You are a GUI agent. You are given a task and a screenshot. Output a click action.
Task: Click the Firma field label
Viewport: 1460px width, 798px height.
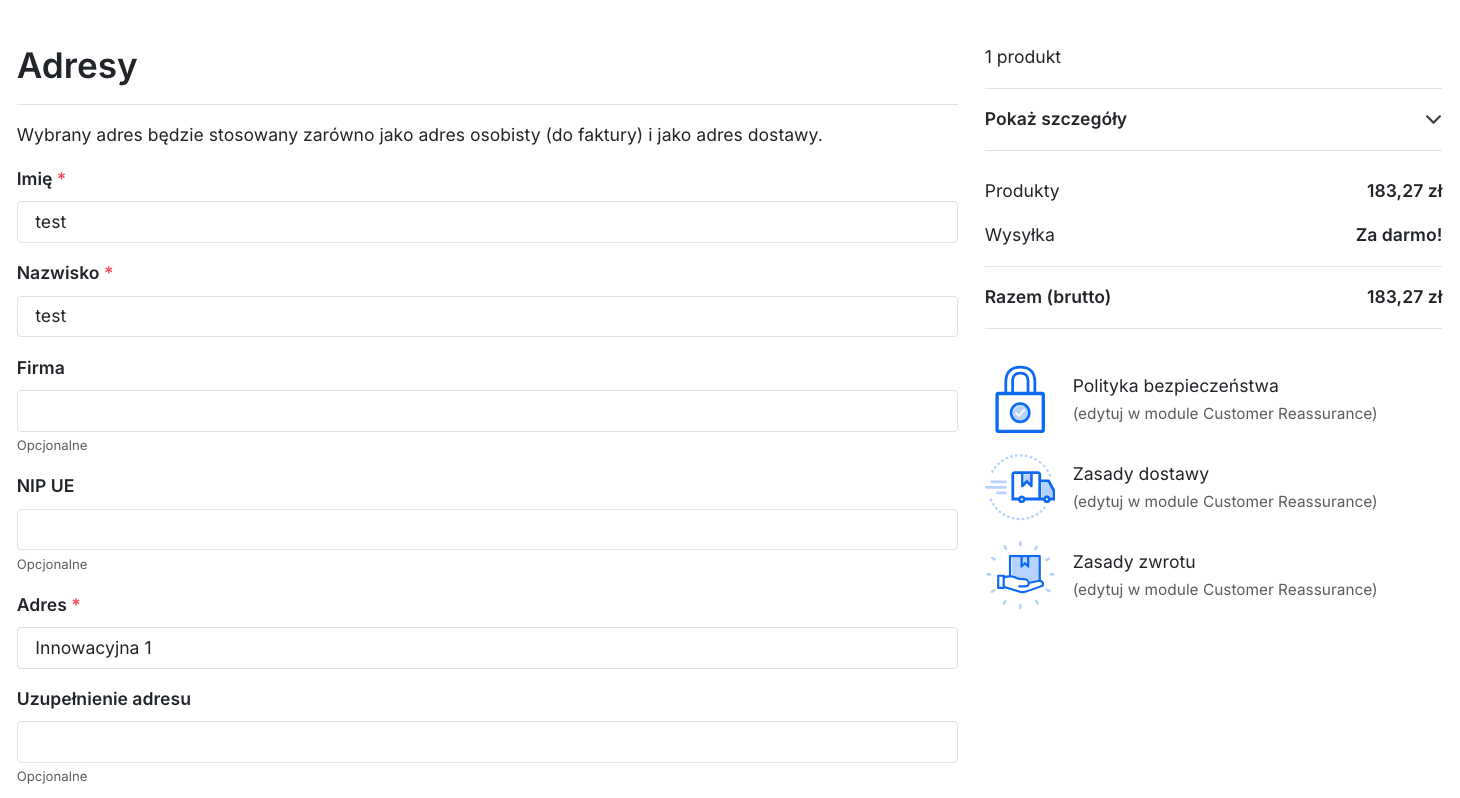coord(41,368)
